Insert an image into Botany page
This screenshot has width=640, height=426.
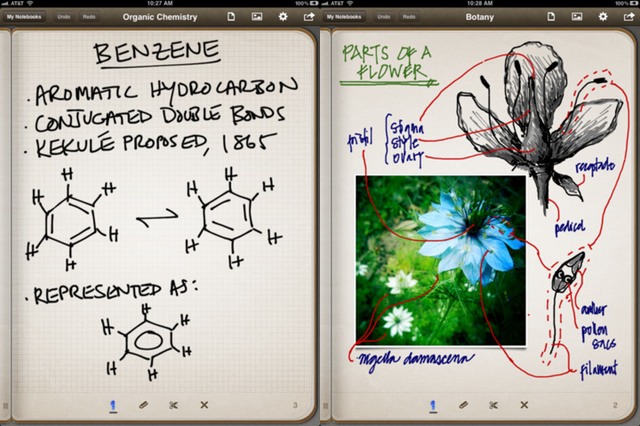point(577,17)
